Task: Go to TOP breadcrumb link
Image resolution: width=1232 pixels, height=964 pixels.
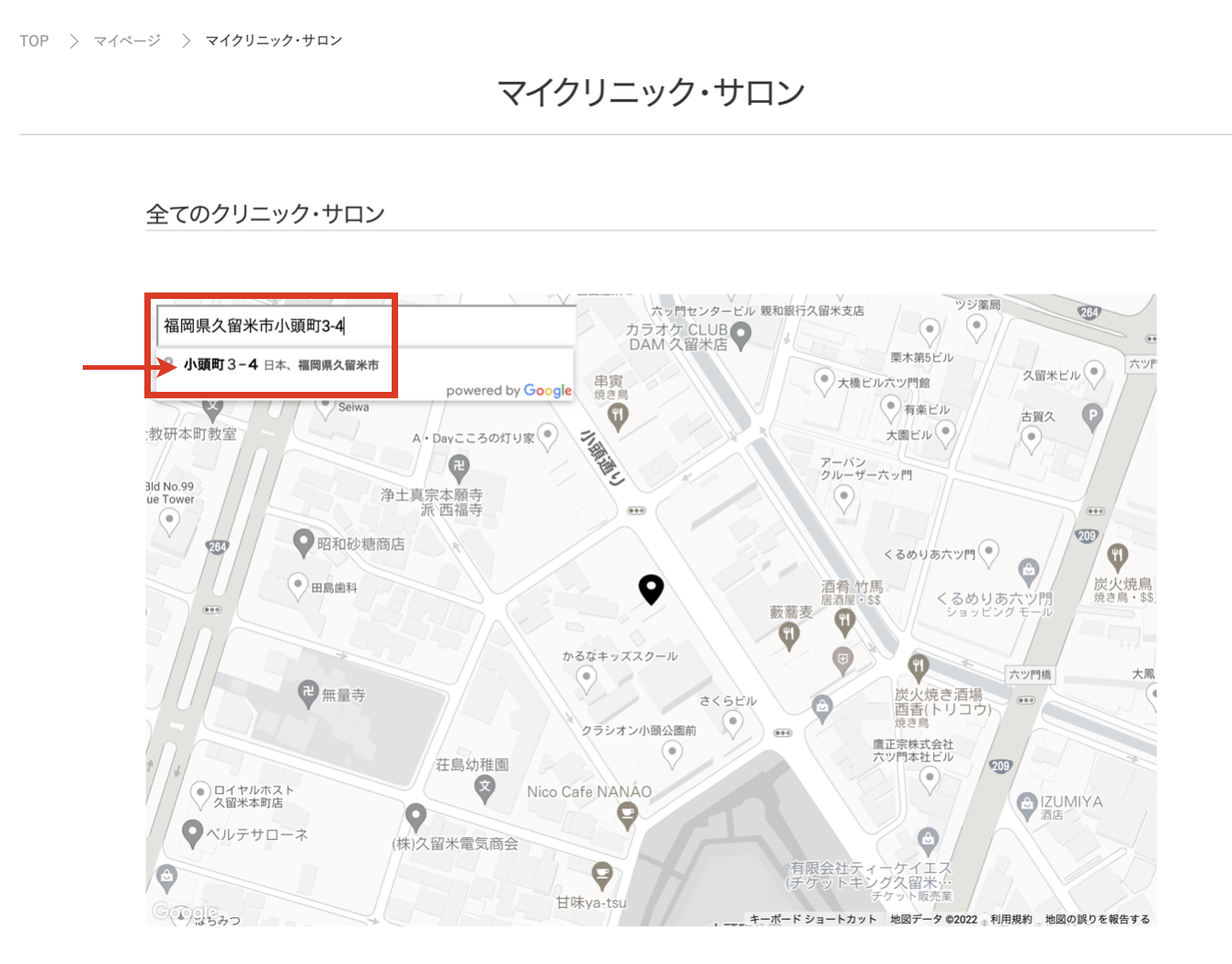Action: 34,40
